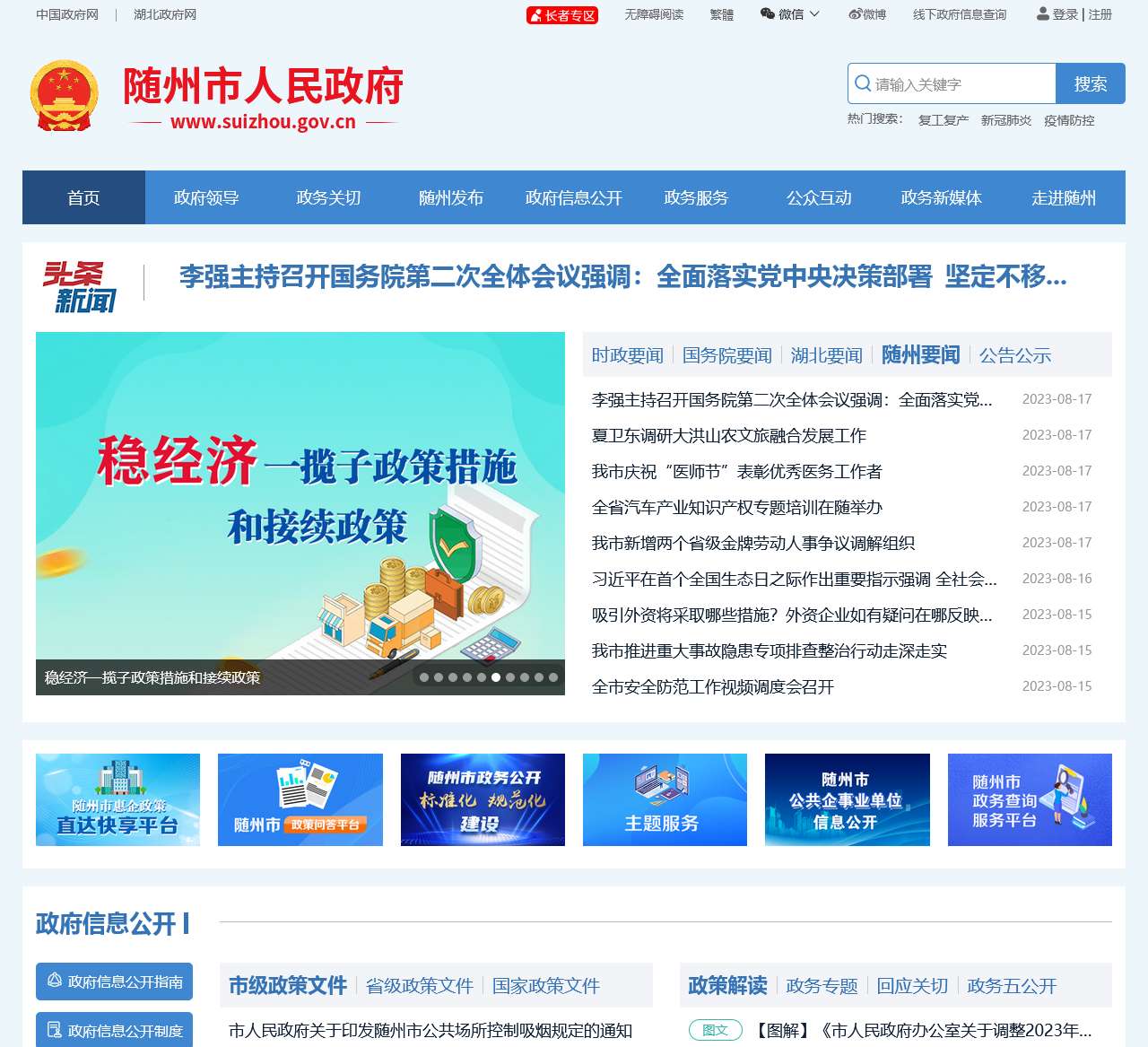
Task: Open the 随州发布 menu item
Action: point(451,197)
